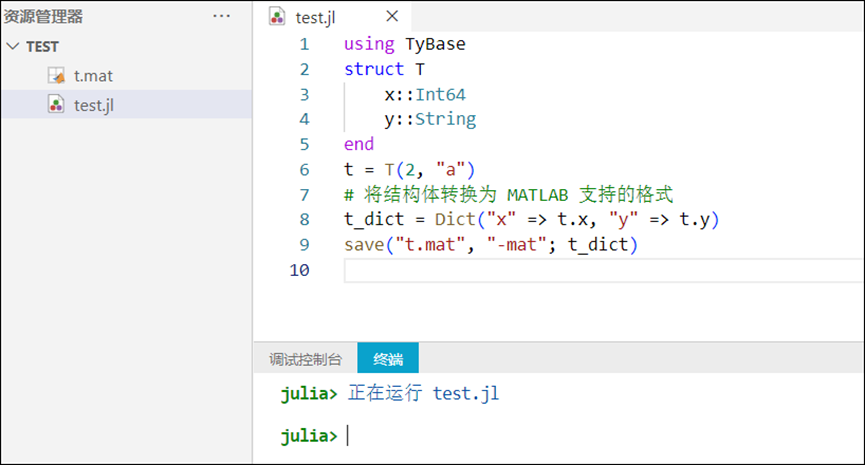Click line number 1 in the gutter
865x465 pixels.
[x=305, y=44]
